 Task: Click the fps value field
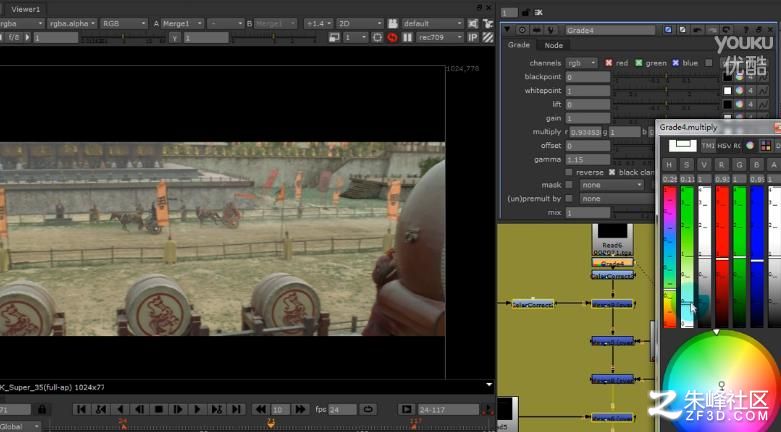pyautogui.click(x=342, y=410)
